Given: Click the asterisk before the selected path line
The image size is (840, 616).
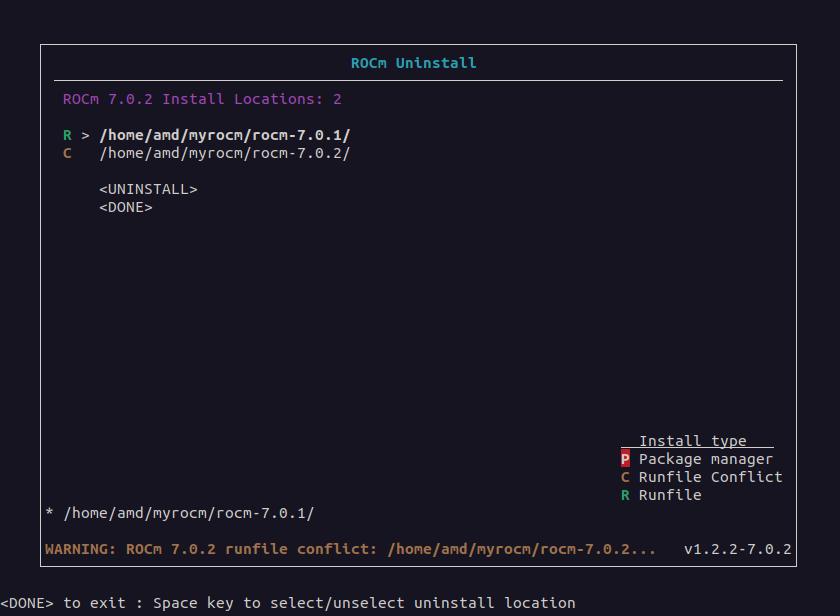Looking at the screenshot, I should click(49, 514).
